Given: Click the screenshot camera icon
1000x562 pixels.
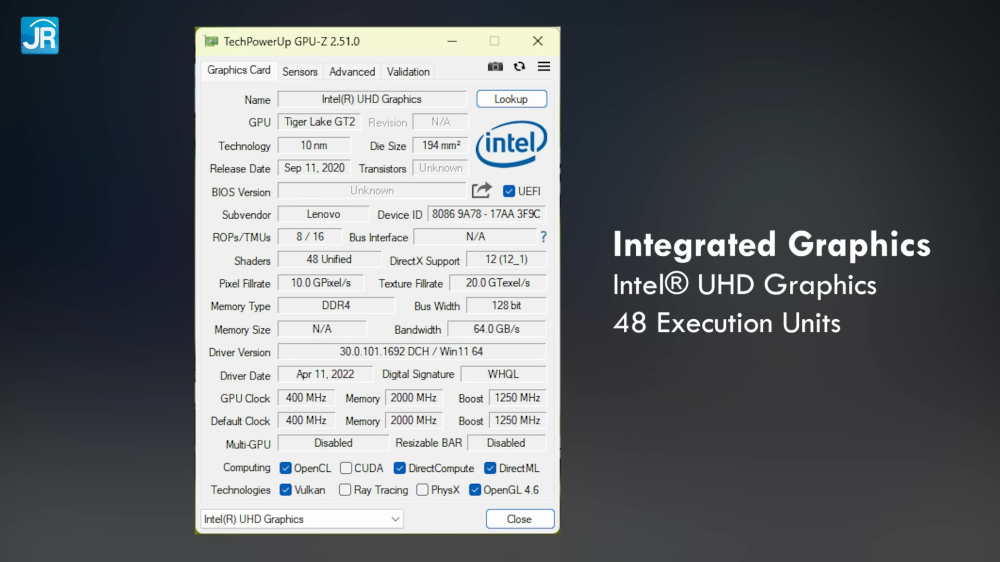Looking at the screenshot, I should (x=495, y=67).
